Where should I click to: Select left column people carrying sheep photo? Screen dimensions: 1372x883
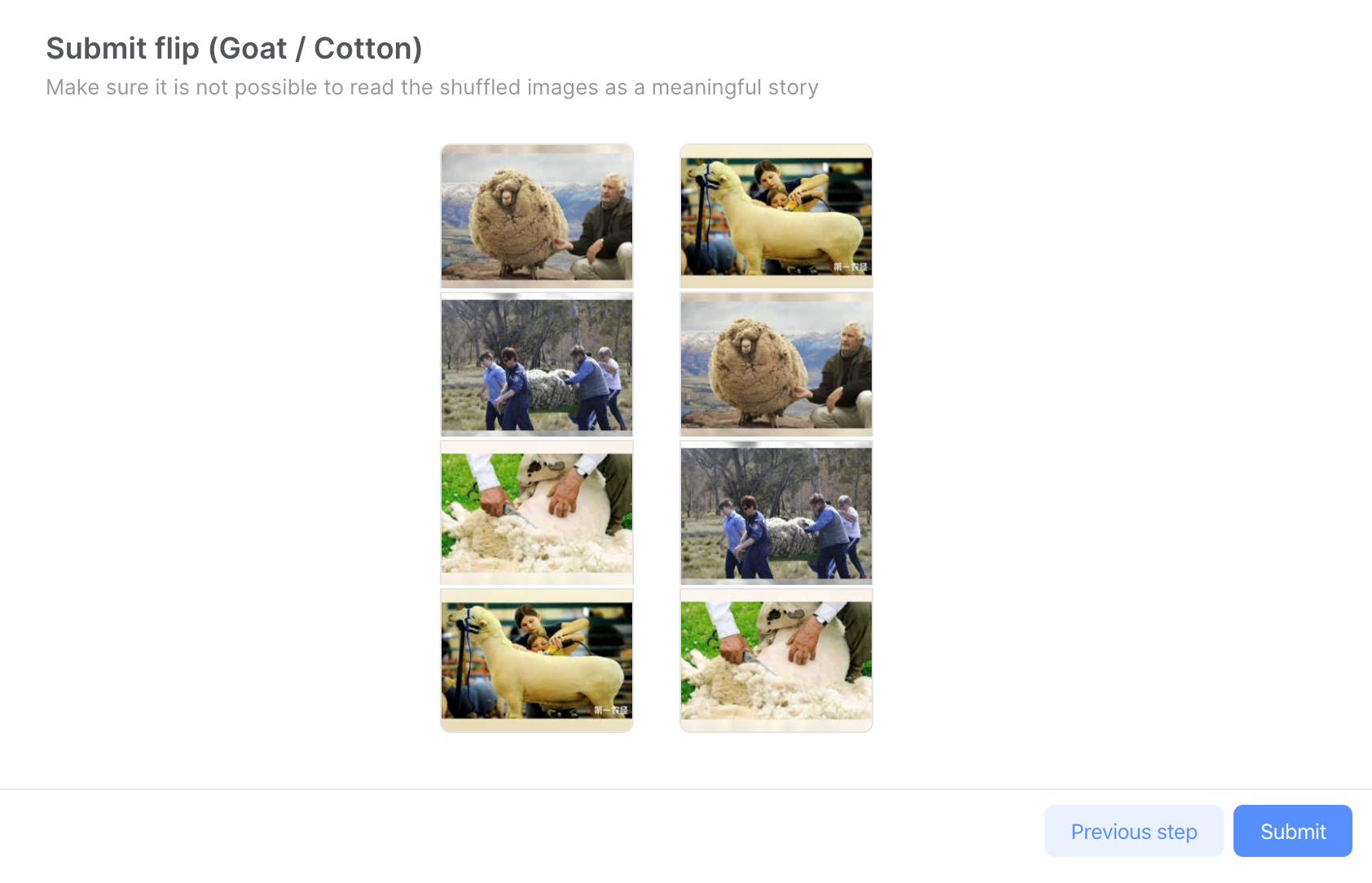537,365
